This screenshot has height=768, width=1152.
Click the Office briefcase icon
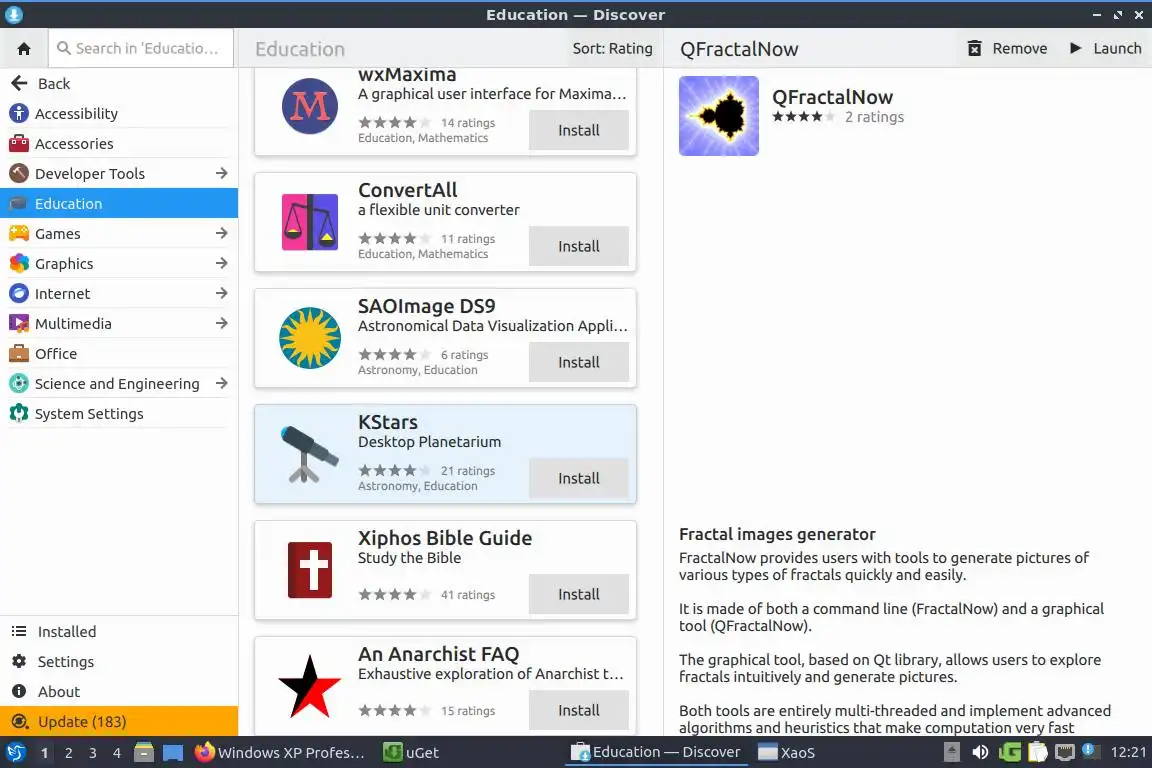(x=18, y=354)
